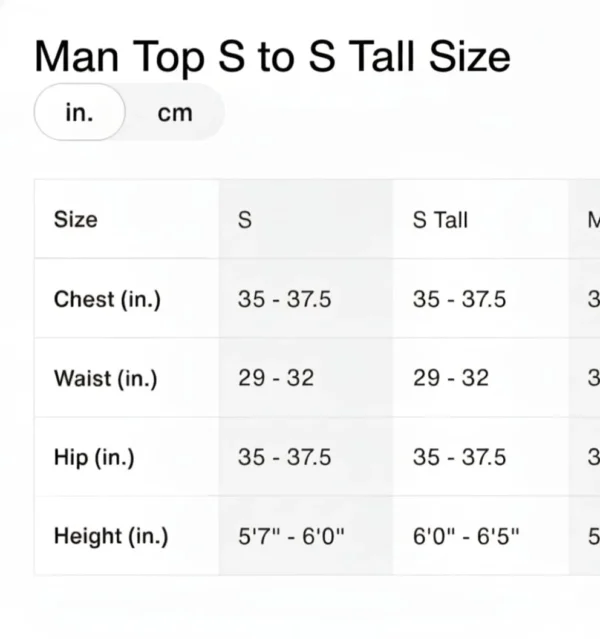Click the S hip measurement cell
Screen dimensions: 600x639
284,458
